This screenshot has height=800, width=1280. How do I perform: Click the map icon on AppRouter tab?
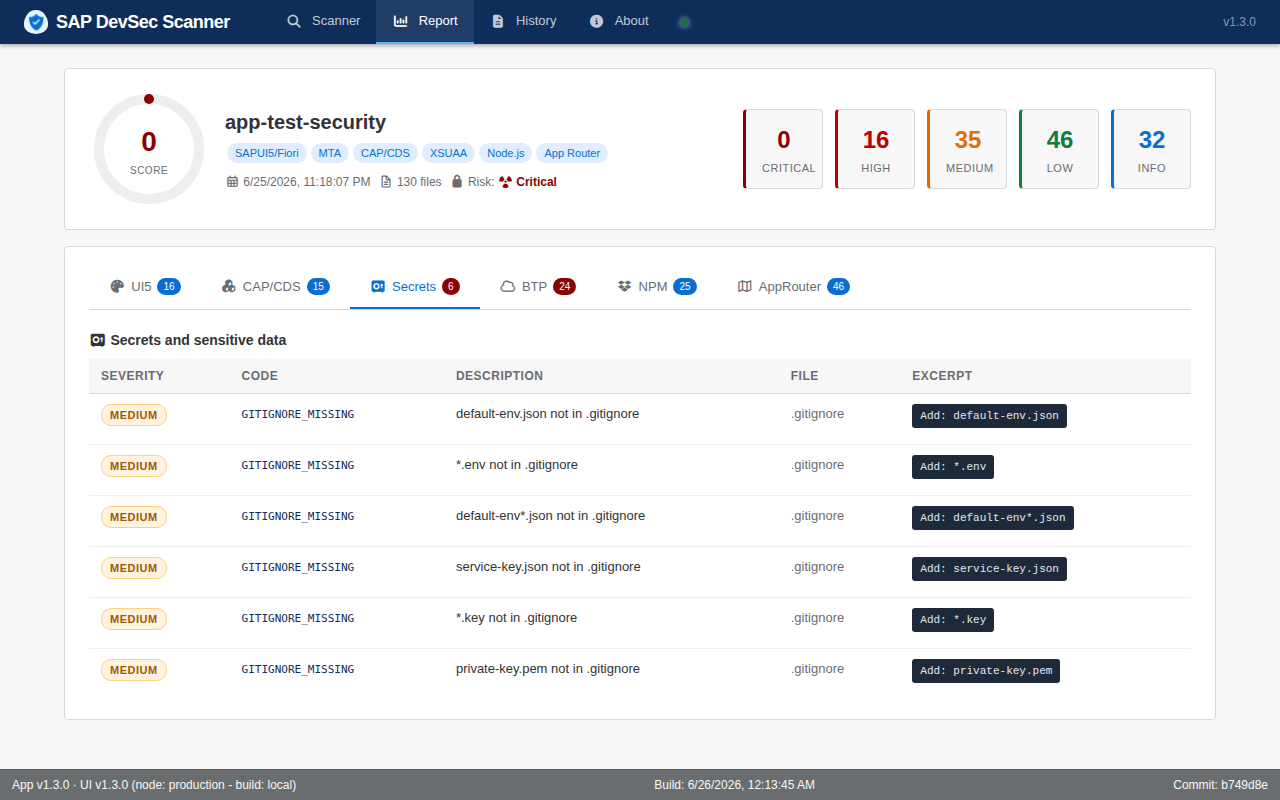point(745,287)
